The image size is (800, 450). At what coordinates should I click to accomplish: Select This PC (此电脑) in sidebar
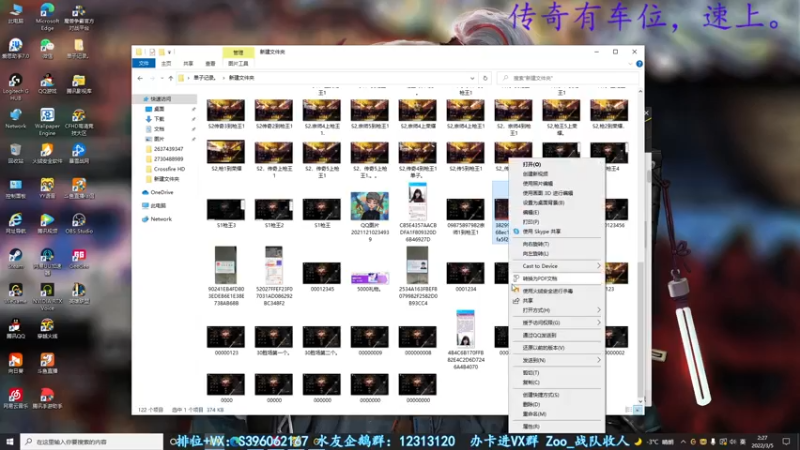[x=158, y=206]
